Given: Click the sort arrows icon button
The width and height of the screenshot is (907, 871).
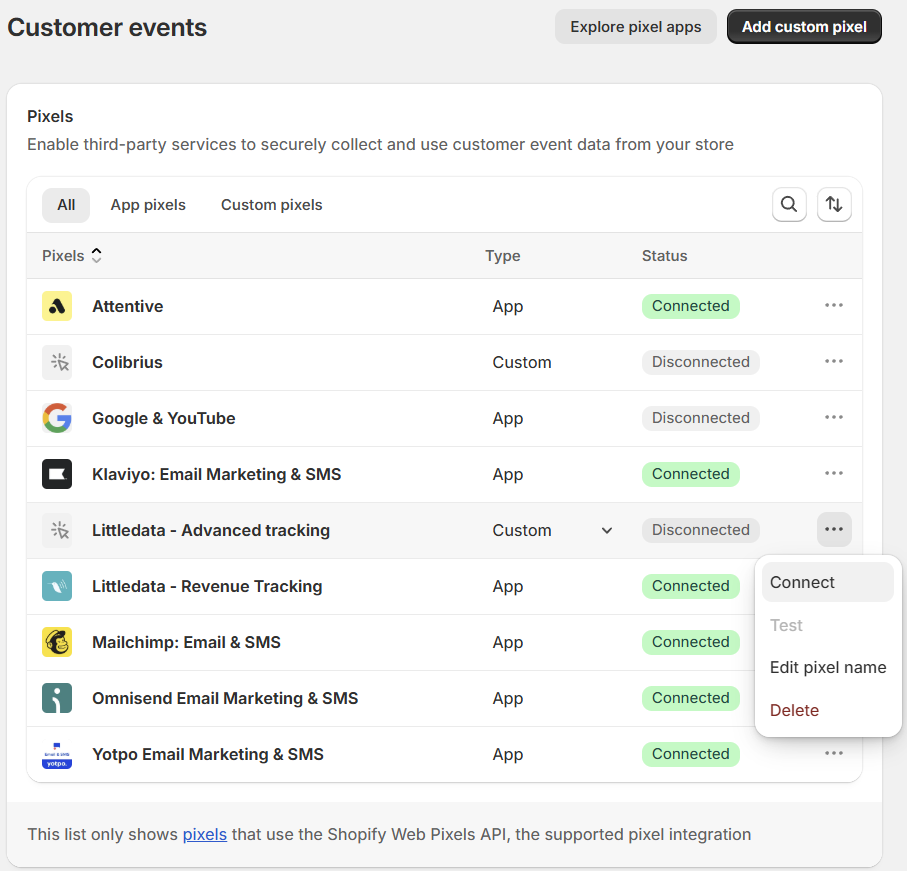Looking at the screenshot, I should click(x=834, y=204).
